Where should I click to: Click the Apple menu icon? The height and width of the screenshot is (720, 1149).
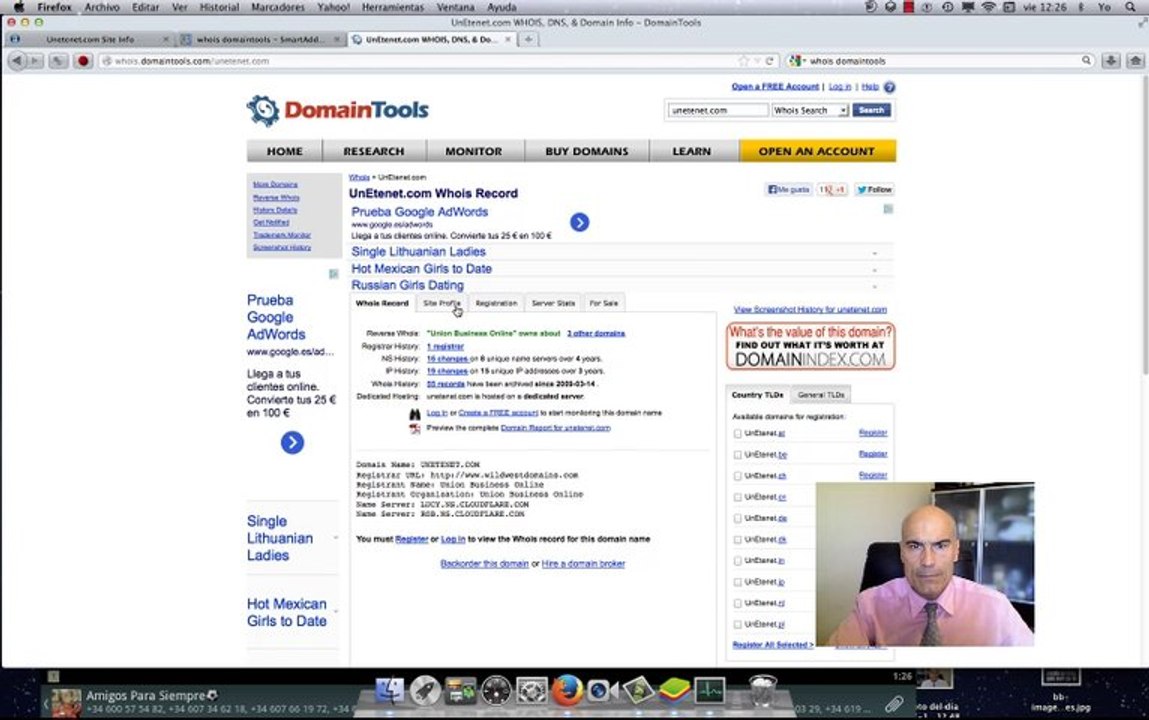pos(19,7)
